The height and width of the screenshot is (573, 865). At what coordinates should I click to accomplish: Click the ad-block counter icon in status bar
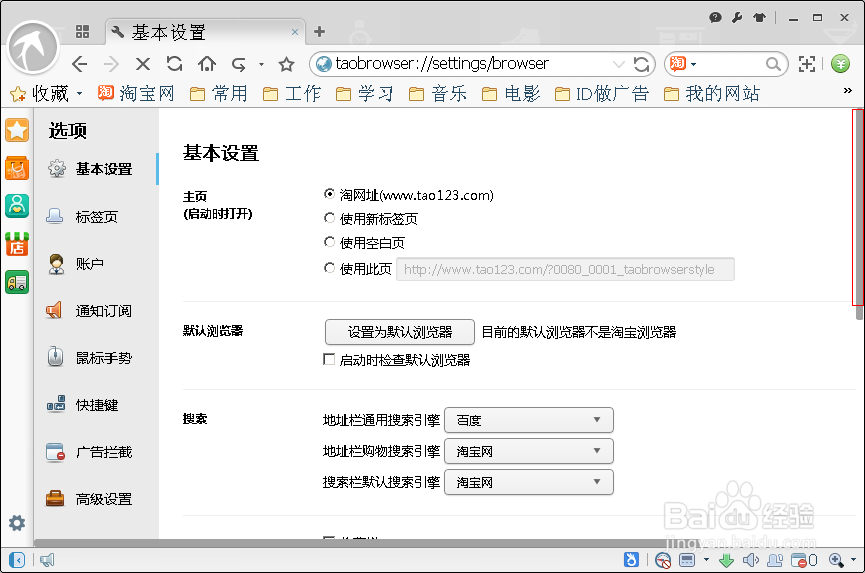[804, 560]
